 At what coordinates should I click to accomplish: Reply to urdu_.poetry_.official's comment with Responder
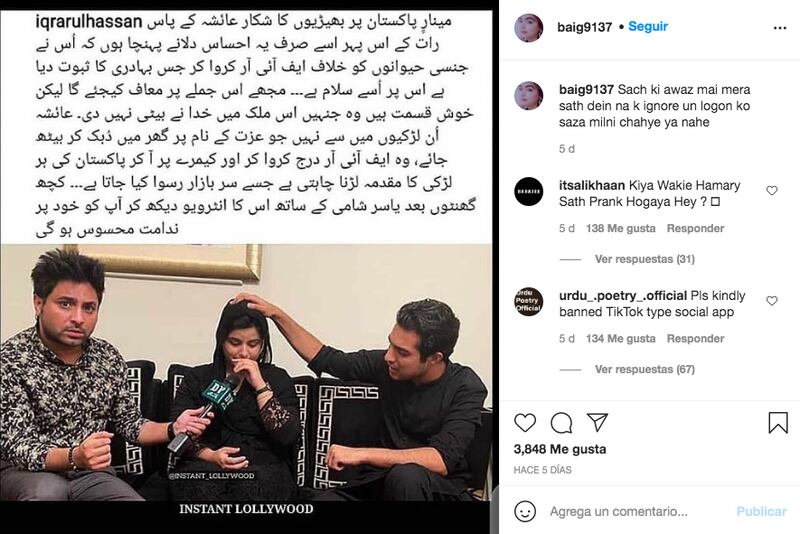(695, 339)
